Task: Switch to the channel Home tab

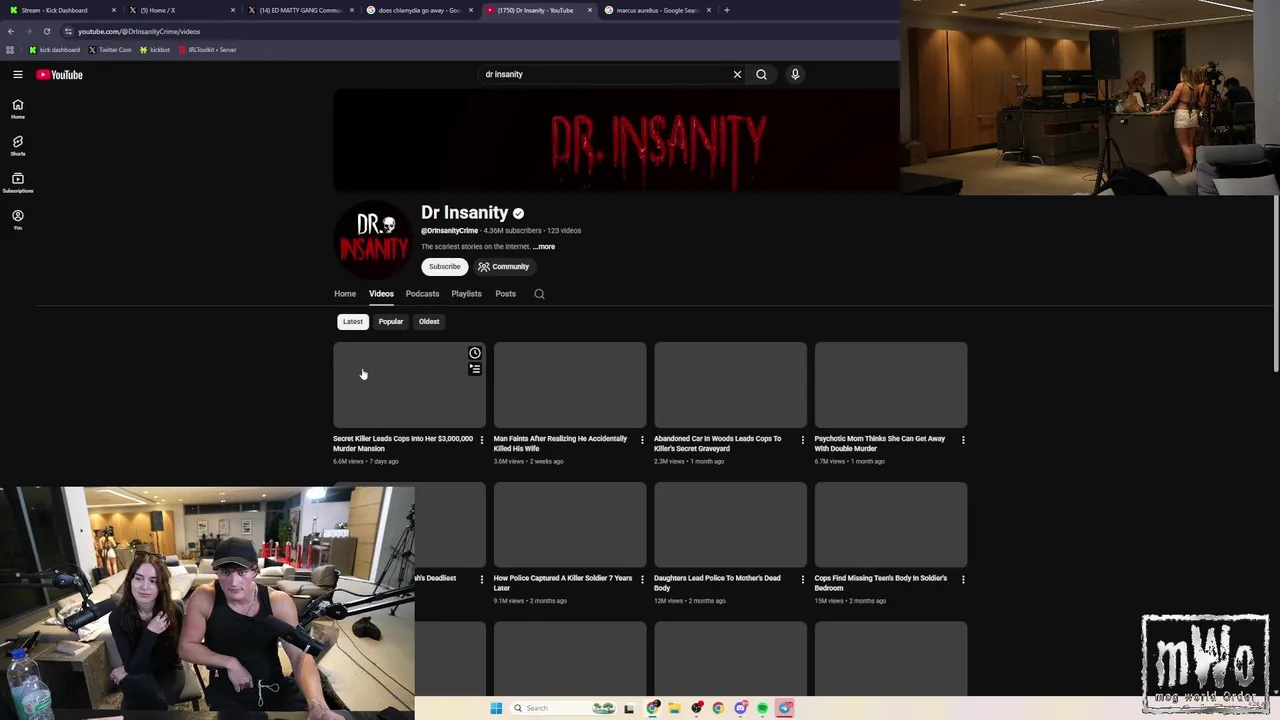Action: [x=345, y=294]
